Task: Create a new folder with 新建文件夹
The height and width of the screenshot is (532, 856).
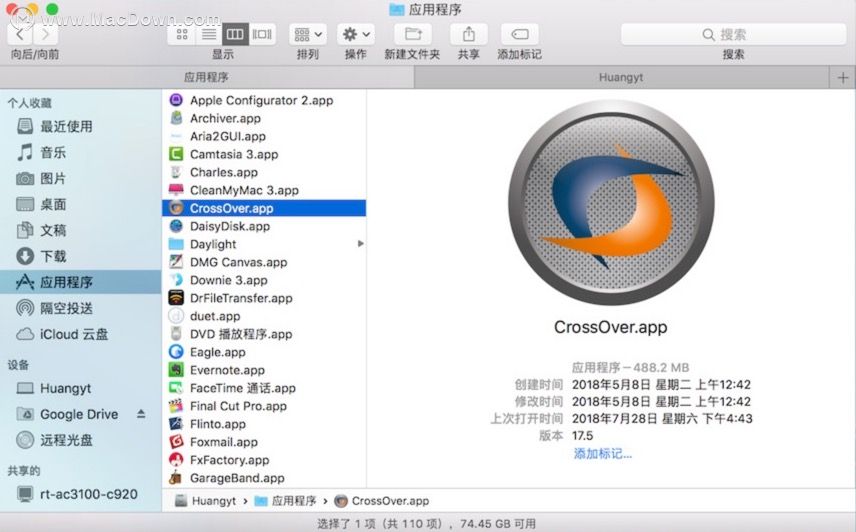Action: 413,34
